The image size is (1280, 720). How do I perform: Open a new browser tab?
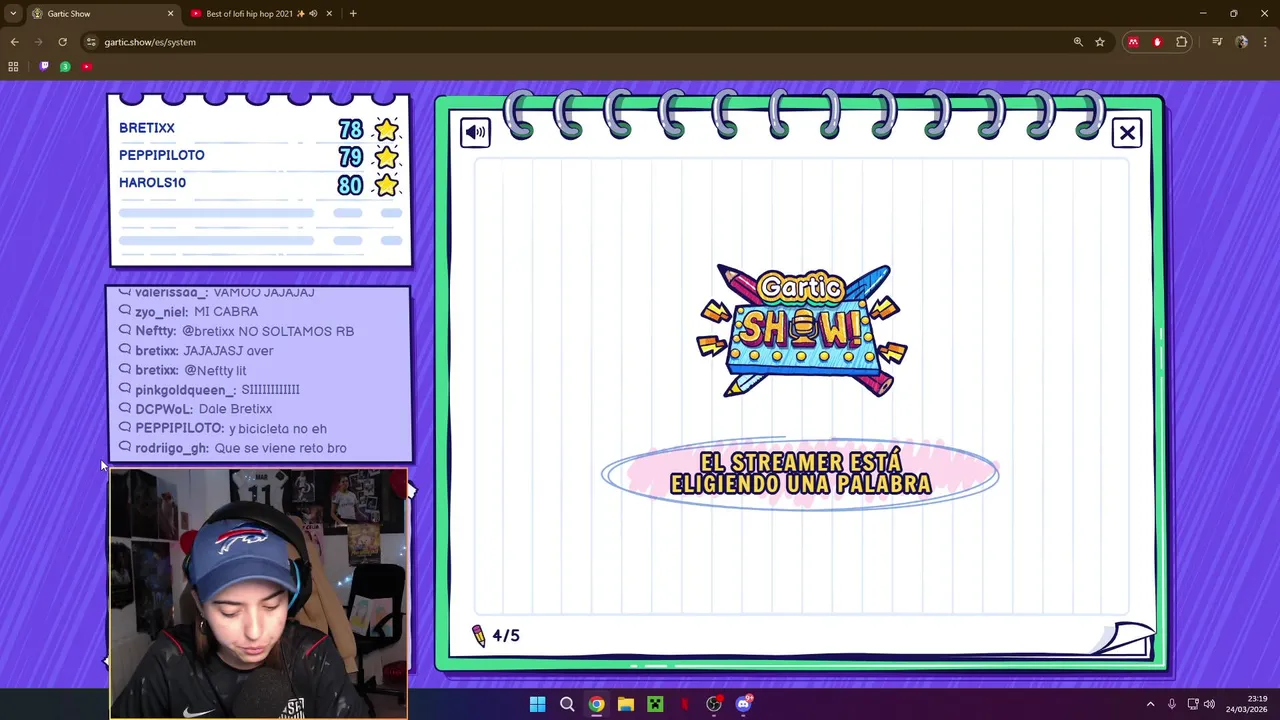[353, 13]
